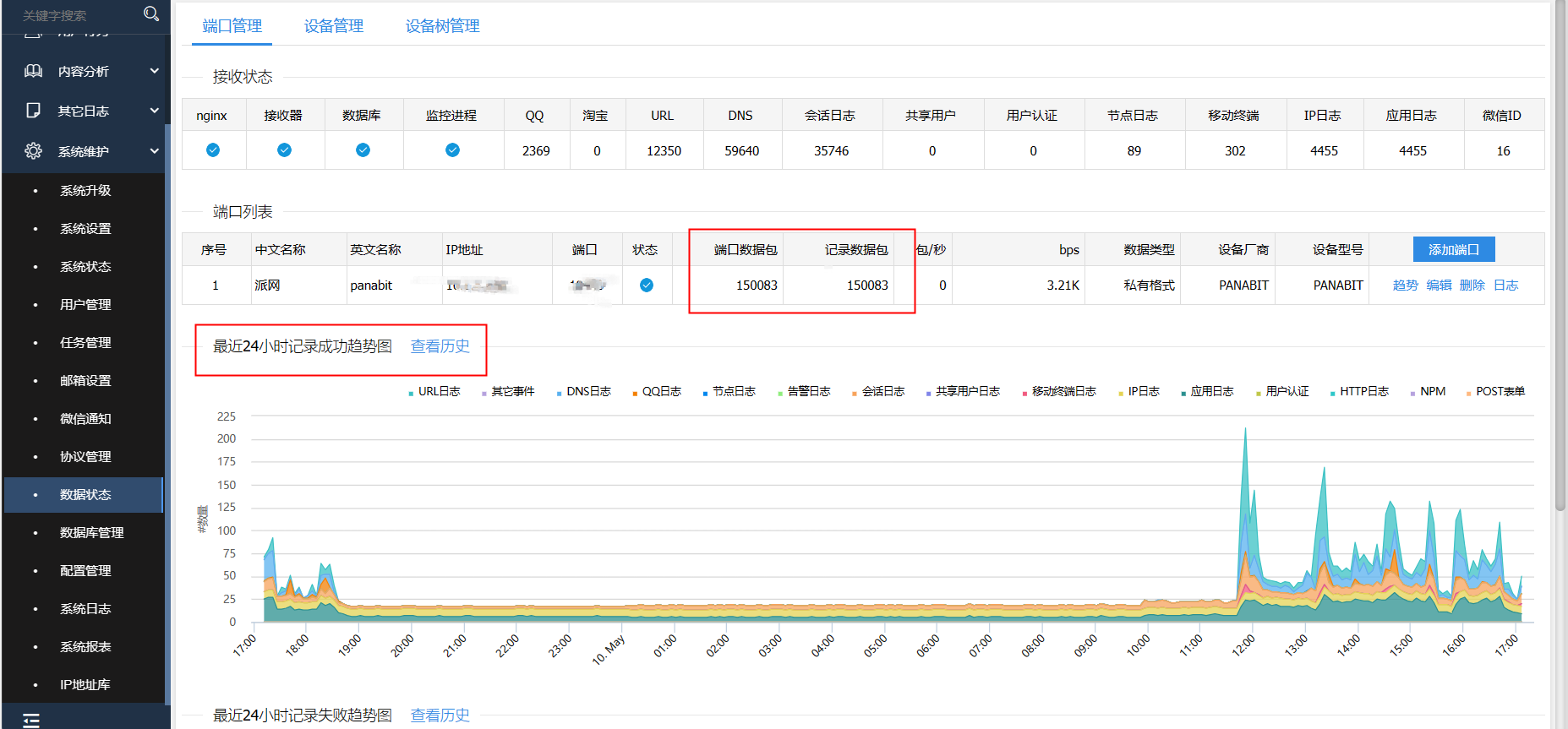Toggle URL日志 legend series

pyautogui.click(x=434, y=392)
